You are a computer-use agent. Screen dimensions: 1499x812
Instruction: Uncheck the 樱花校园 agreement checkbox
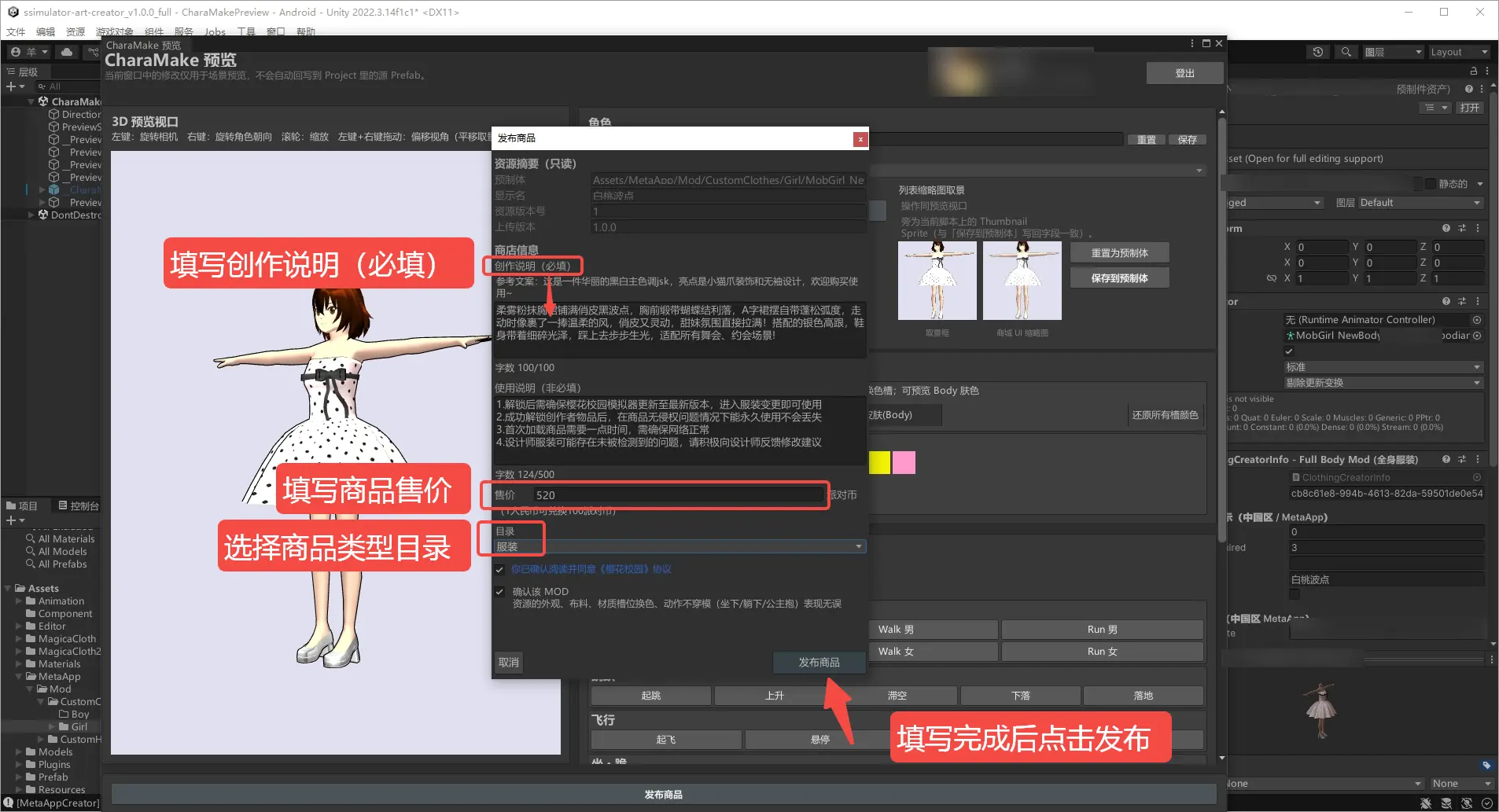coord(499,569)
